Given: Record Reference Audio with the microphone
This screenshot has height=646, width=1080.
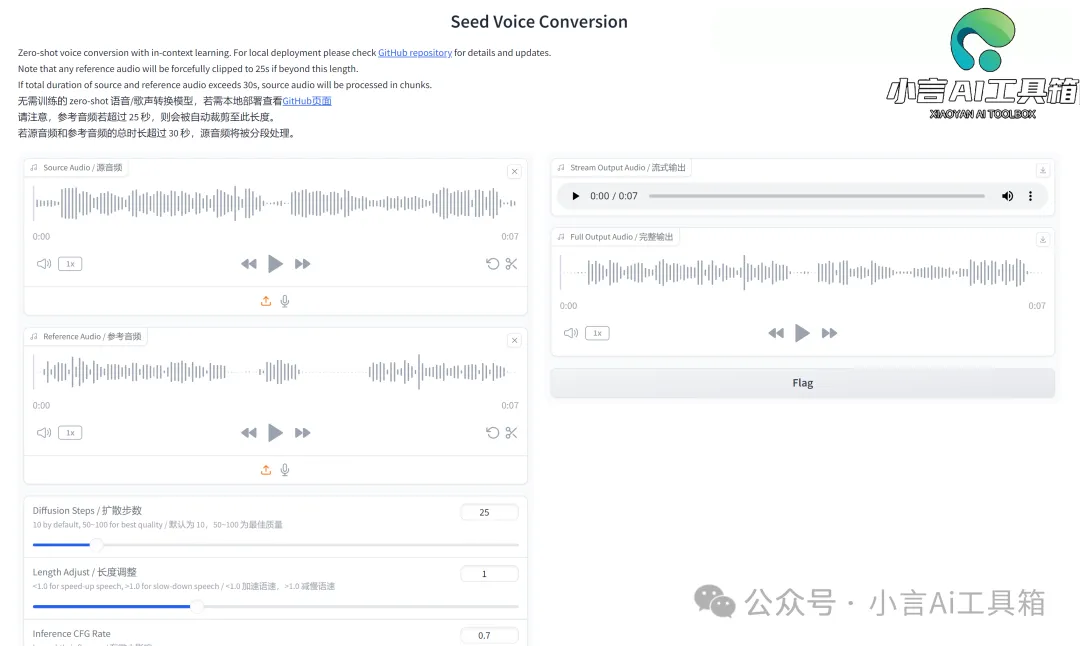Looking at the screenshot, I should (x=285, y=470).
